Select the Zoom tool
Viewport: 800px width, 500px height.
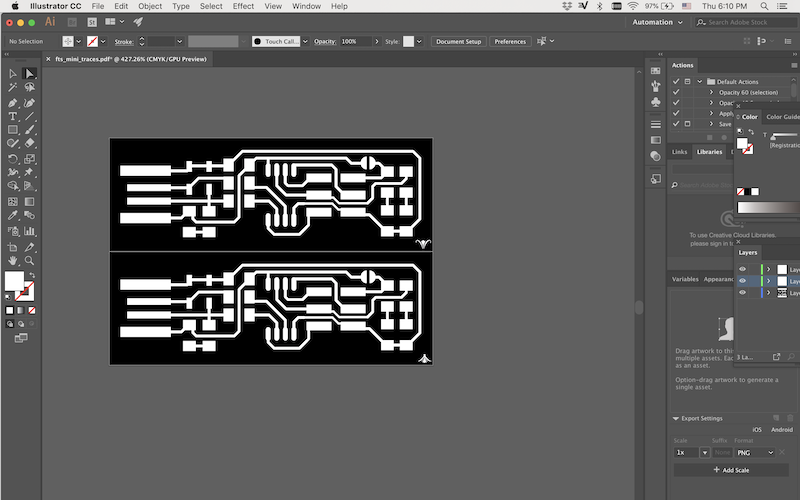[30, 261]
